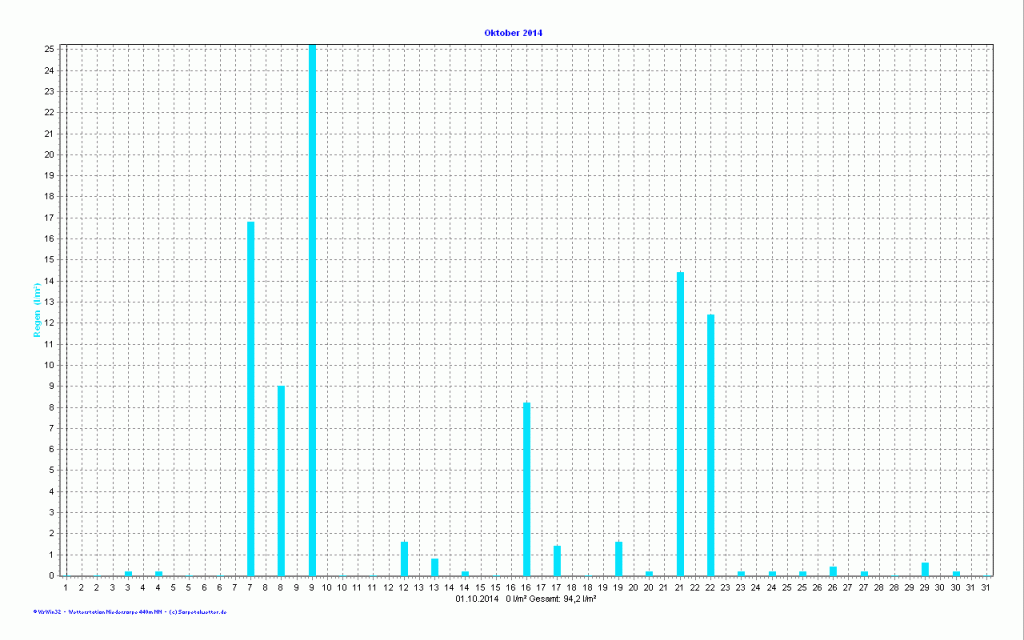
Task: Click the day 29 rain bar
Action: click(925, 569)
